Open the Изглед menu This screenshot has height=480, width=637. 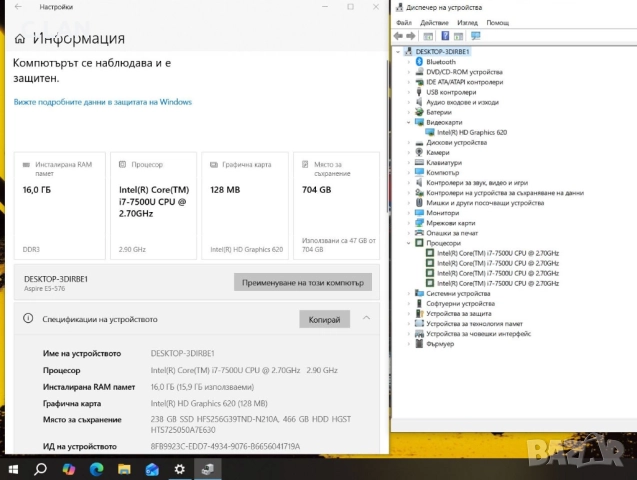tap(466, 21)
